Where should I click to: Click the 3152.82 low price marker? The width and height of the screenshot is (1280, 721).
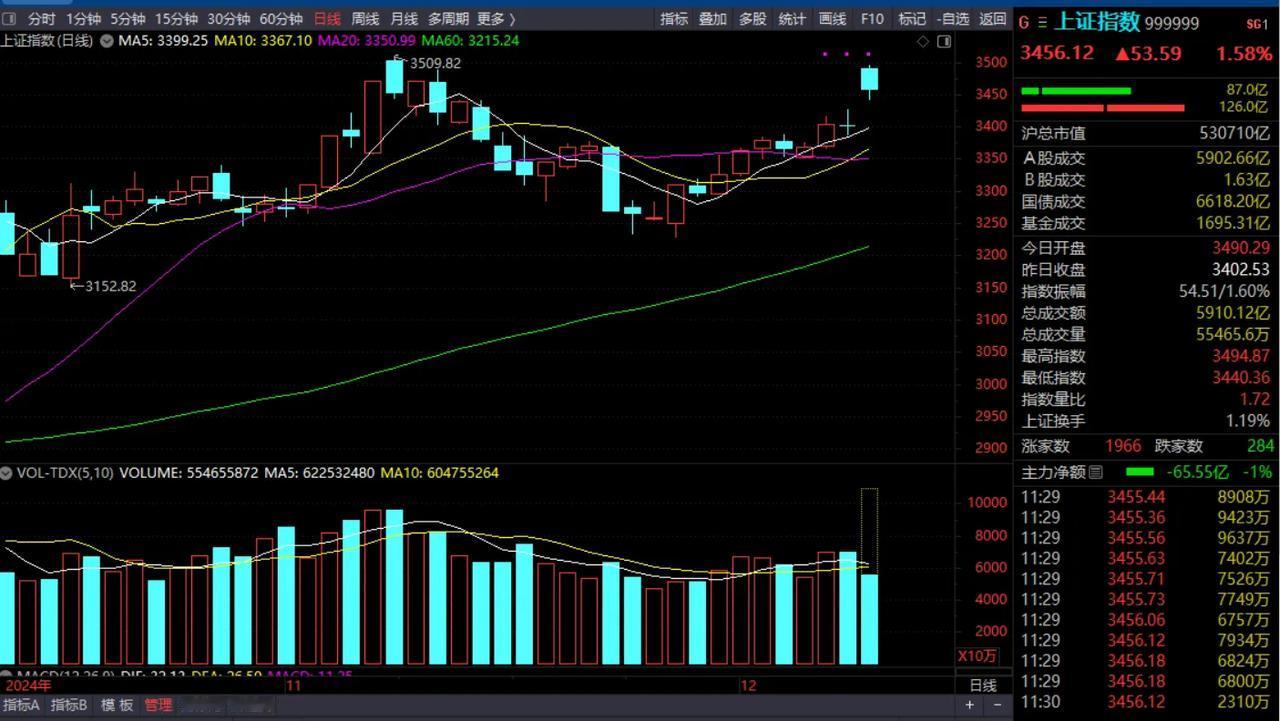(110, 286)
